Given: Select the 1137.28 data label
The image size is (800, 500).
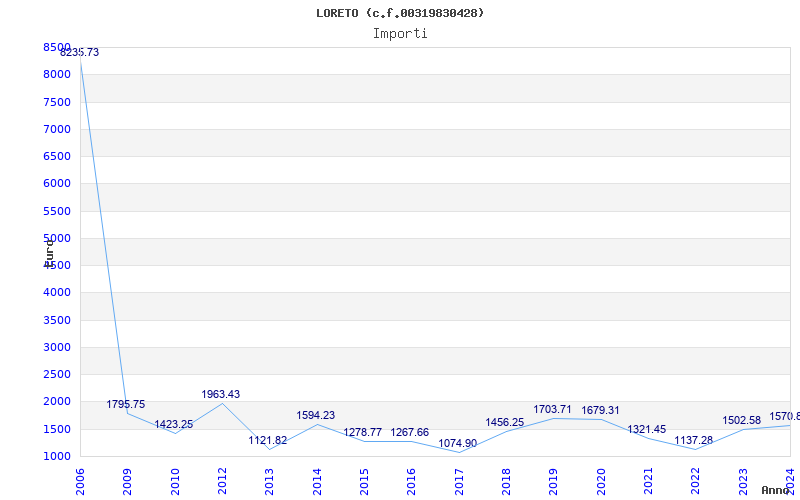Looking at the screenshot, I should 694,440.
